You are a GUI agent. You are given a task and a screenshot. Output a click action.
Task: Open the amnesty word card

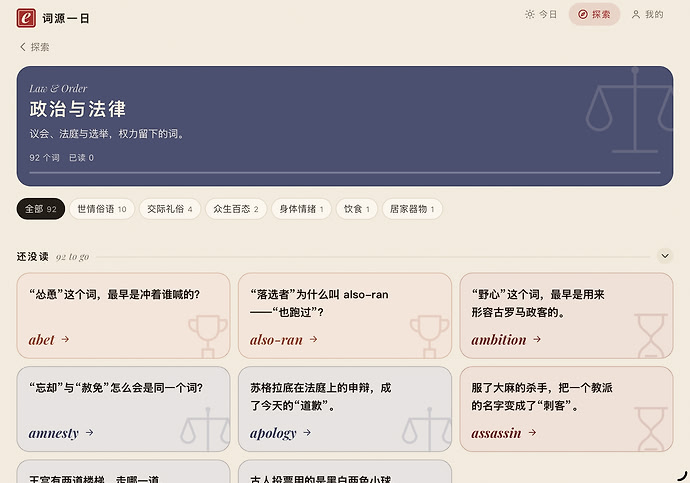click(x=123, y=409)
